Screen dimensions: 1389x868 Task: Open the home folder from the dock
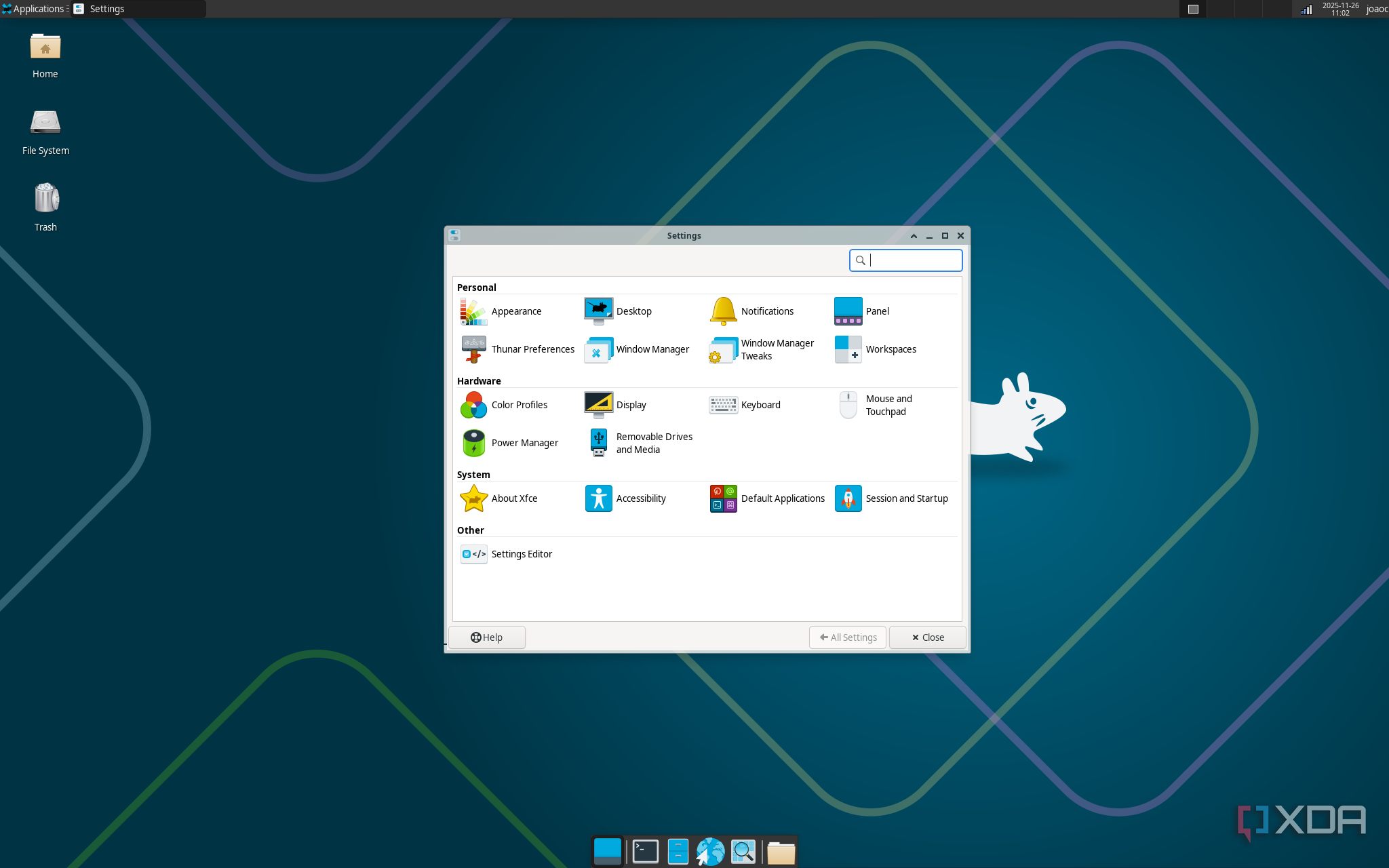pyautogui.click(x=781, y=852)
